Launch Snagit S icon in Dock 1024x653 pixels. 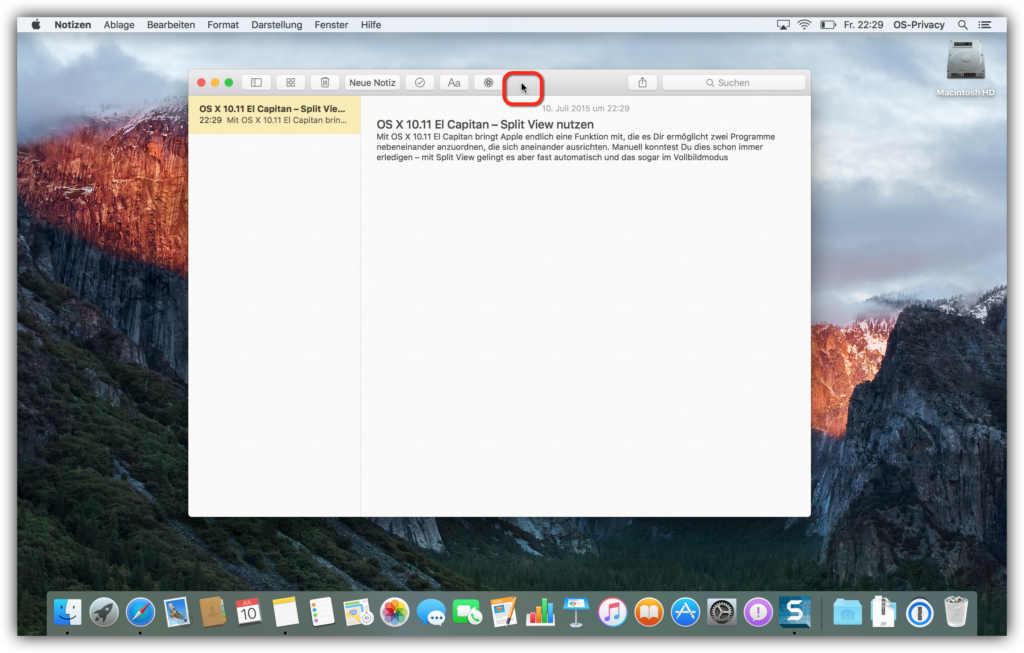(795, 613)
